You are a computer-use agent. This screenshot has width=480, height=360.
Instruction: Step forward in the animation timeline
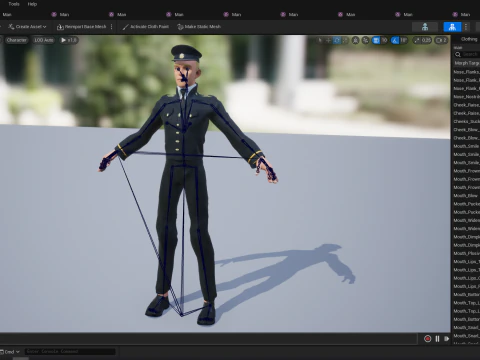point(446,339)
